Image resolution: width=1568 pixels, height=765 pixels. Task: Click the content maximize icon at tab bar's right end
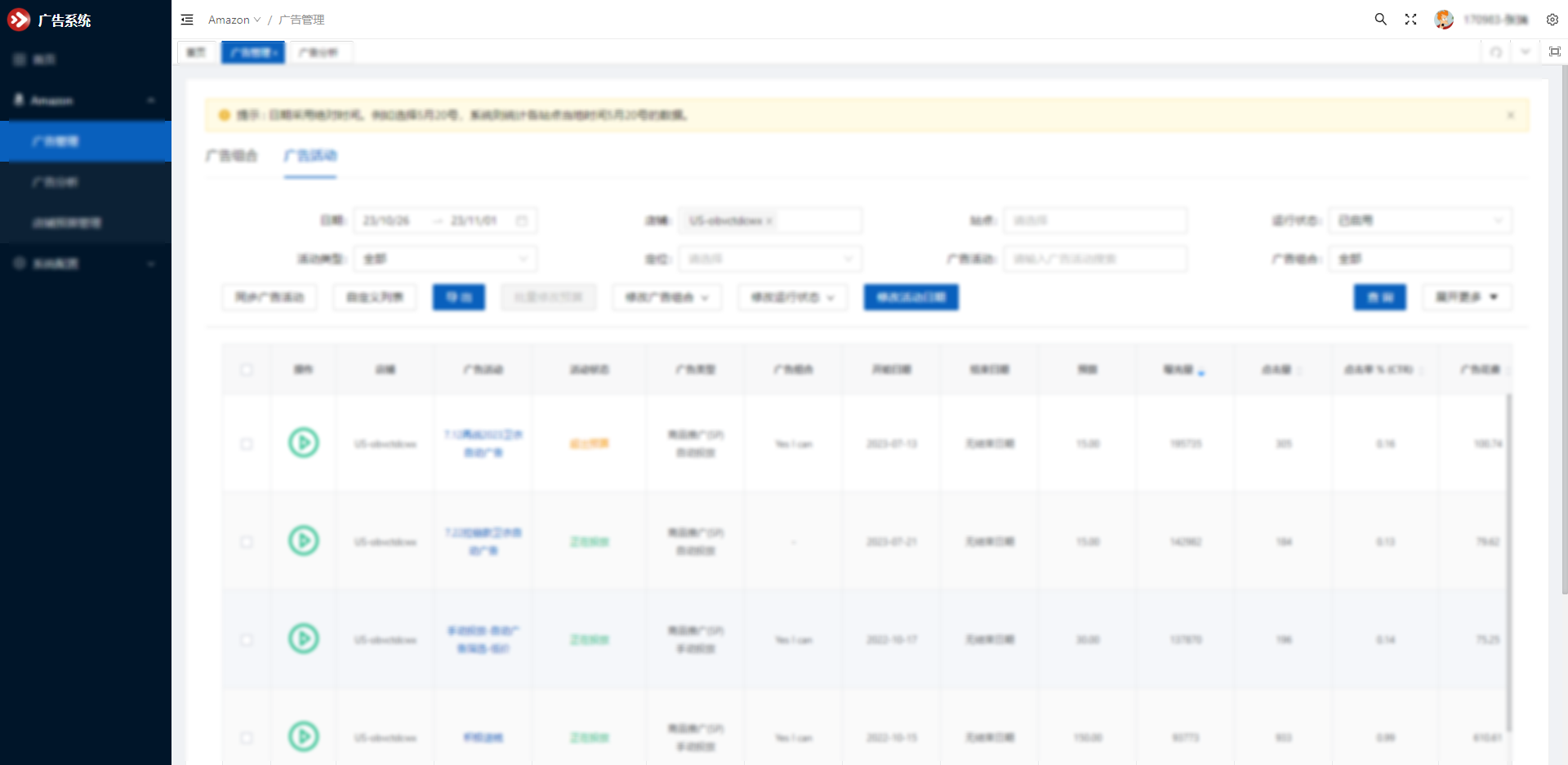tap(1554, 52)
